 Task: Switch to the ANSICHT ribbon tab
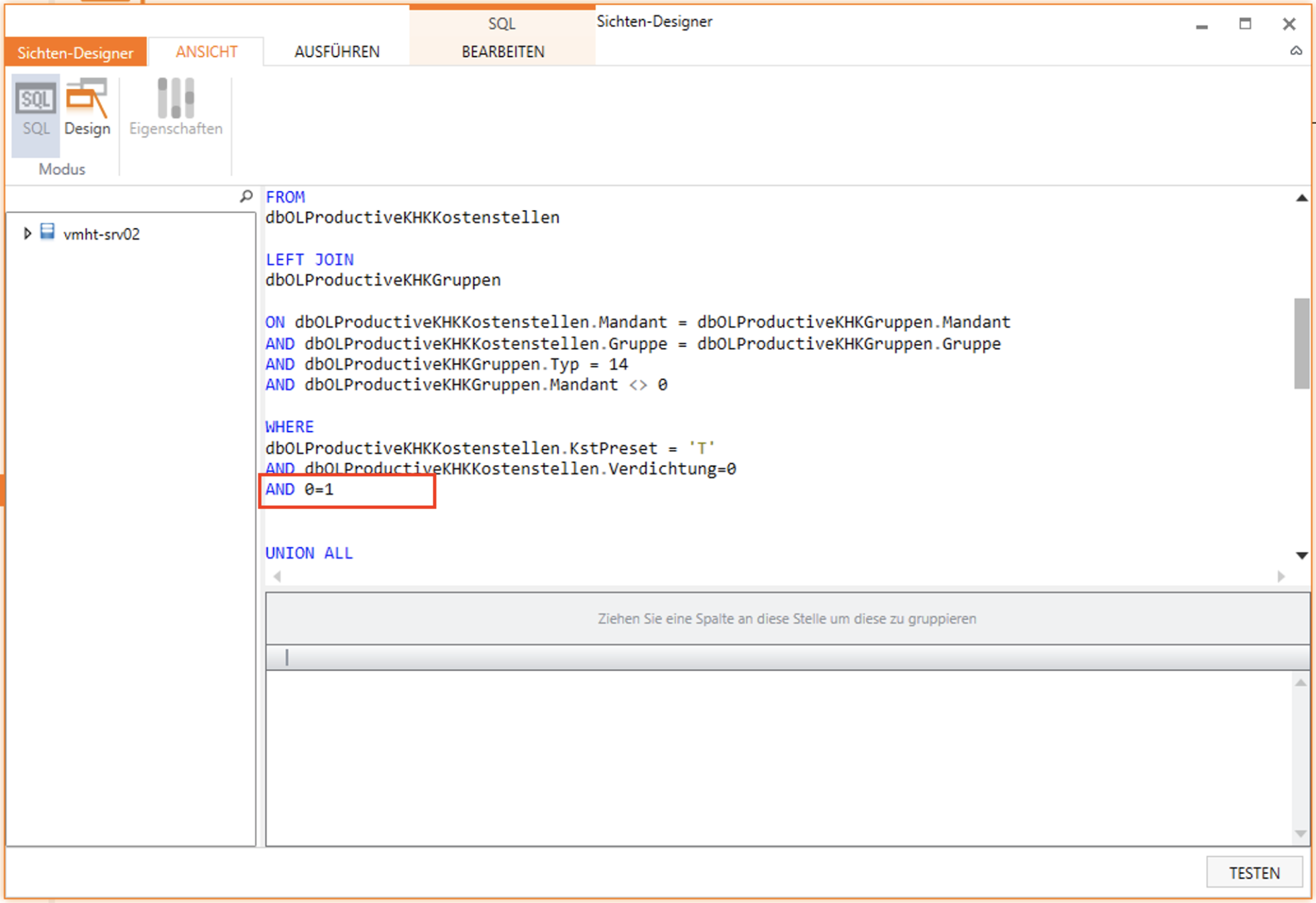[206, 52]
